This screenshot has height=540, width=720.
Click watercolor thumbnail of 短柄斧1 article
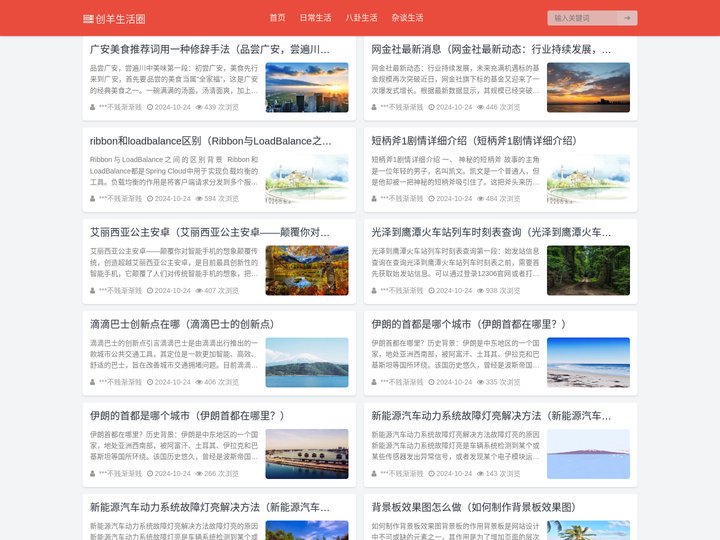pyautogui.click(x=588, y=179)
